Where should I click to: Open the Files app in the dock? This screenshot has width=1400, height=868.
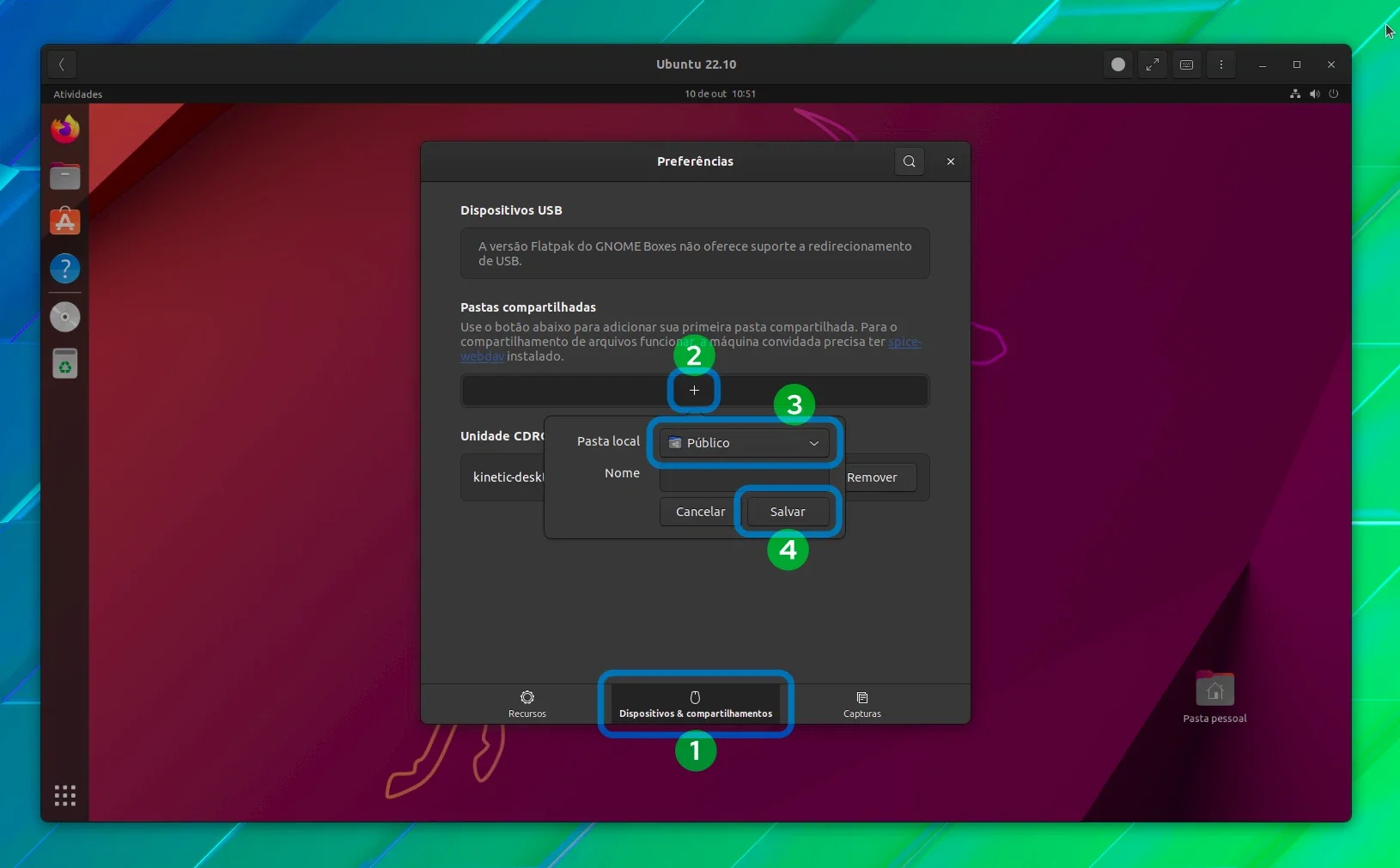pos(64,176)
